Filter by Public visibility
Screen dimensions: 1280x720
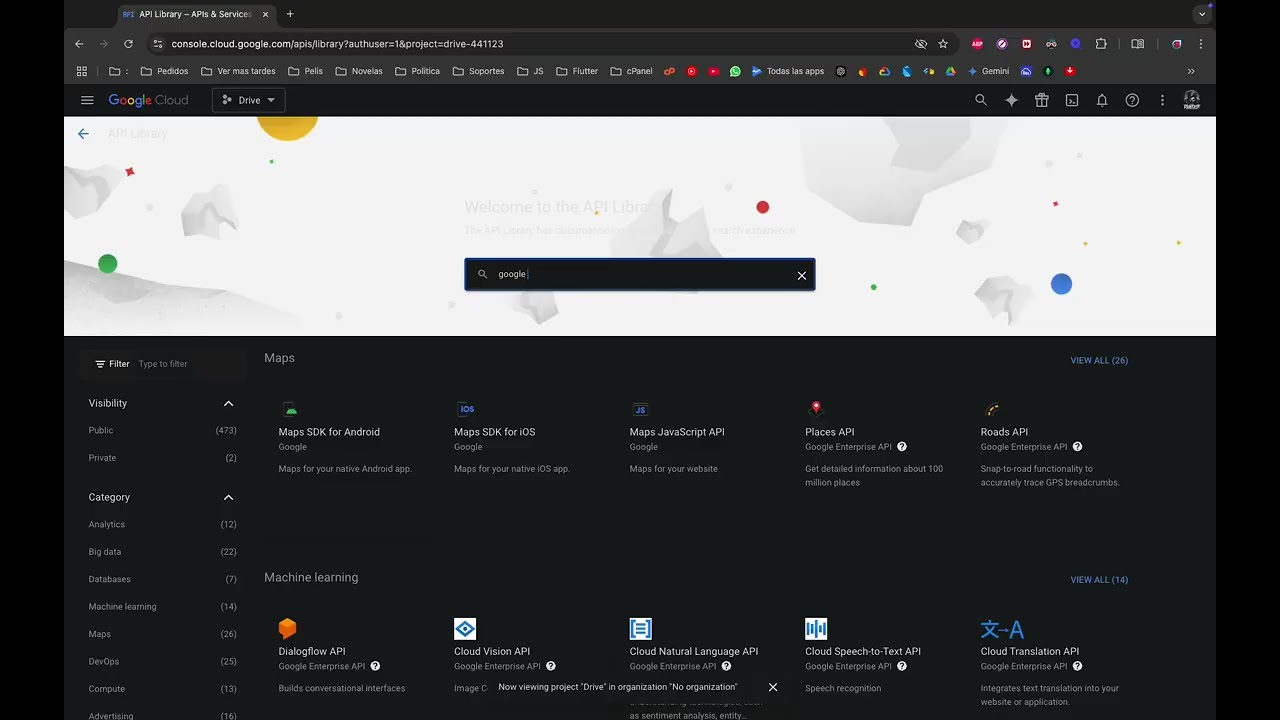coord(101,430)
